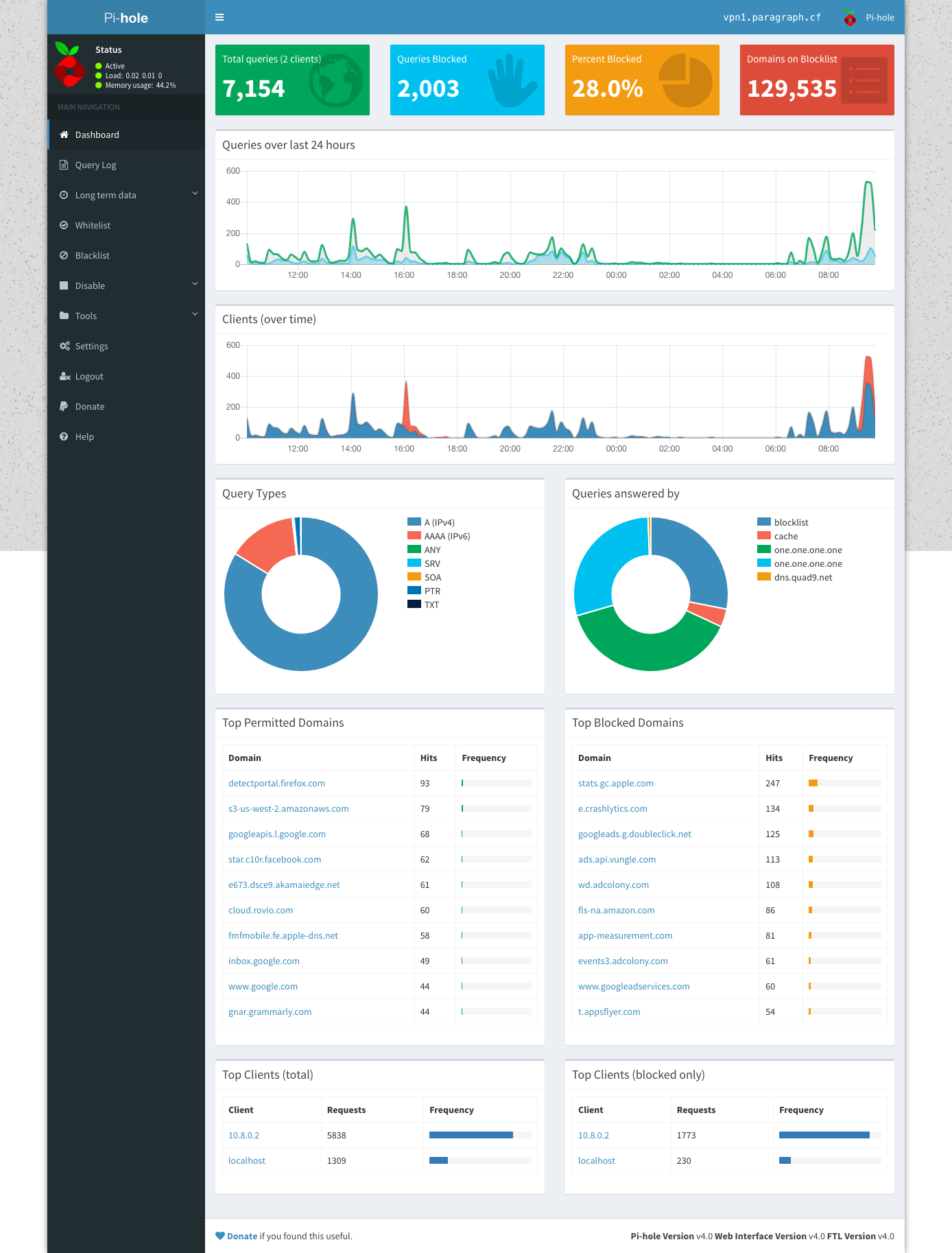Open the wd.adcolony.com link
This screenshot has width=952, height=1253.
pyautogui.click(x=613, y=885)
